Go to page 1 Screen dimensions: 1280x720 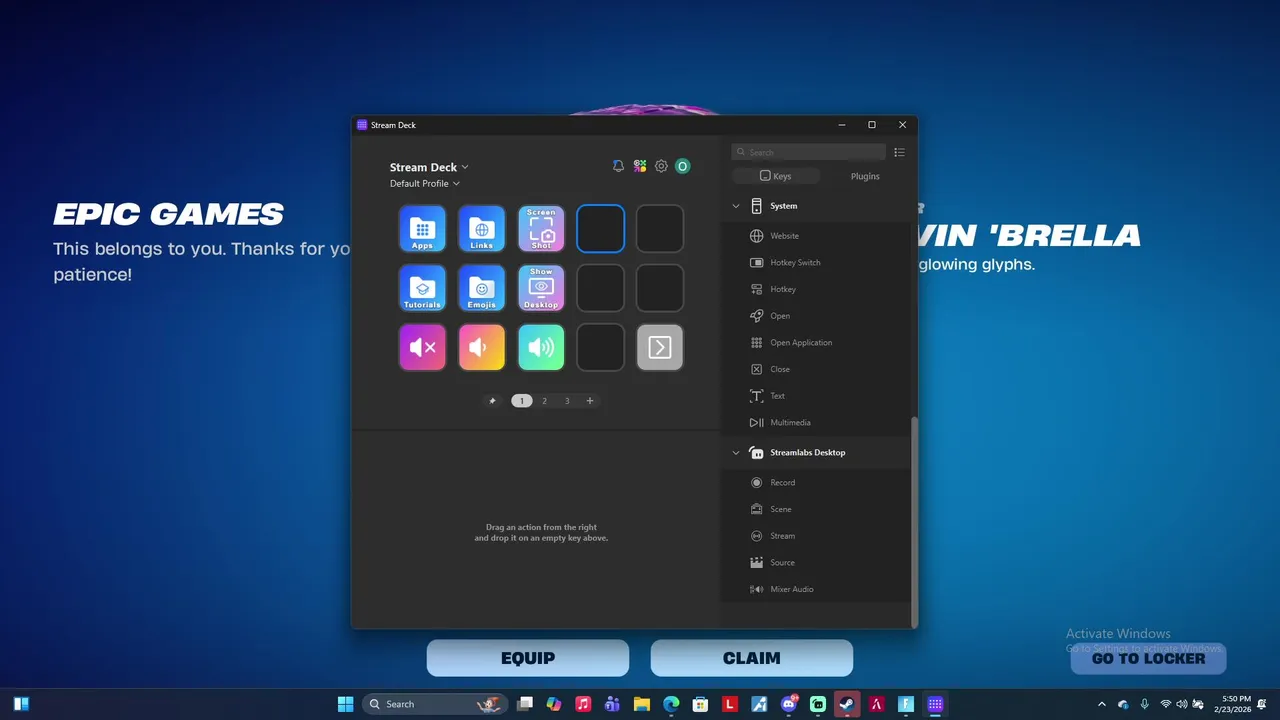[x=521, y=401]
